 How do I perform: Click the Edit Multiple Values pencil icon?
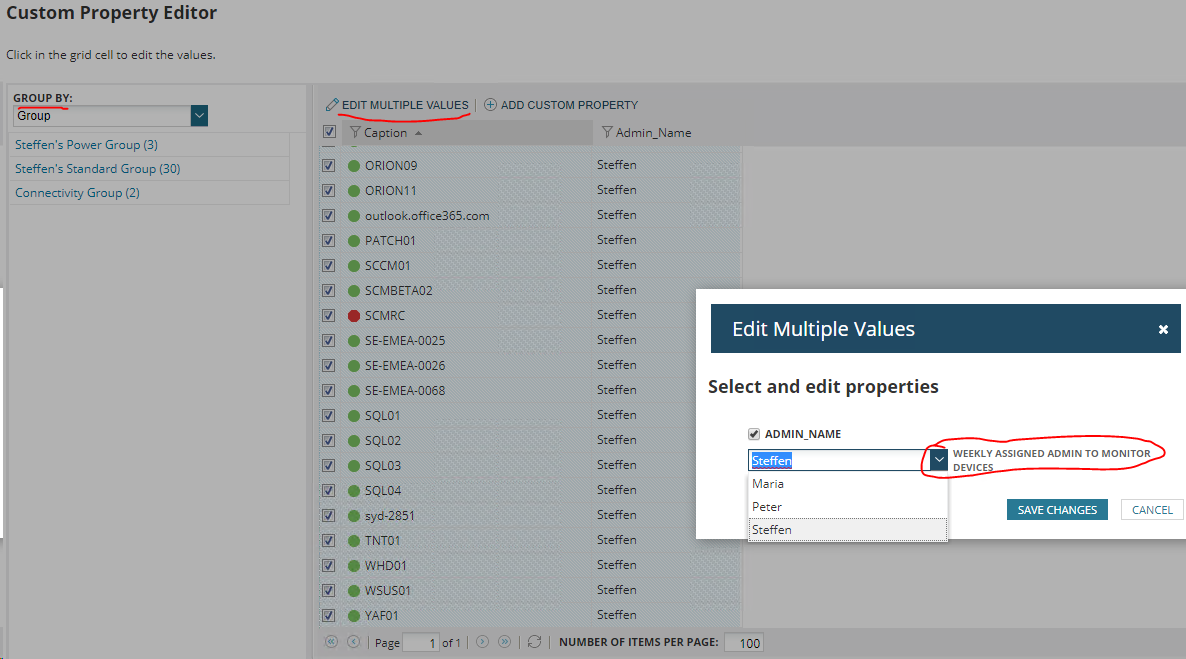click(332, 104)
